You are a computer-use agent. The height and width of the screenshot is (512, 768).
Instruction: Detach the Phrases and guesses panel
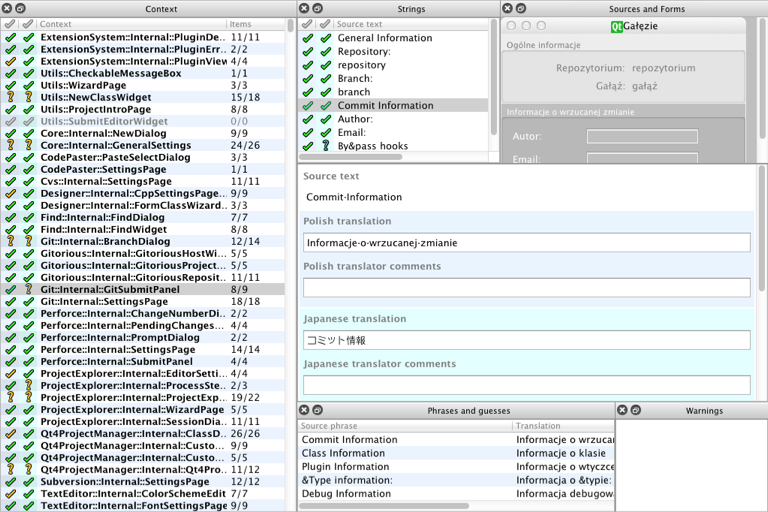pos(318,410)
